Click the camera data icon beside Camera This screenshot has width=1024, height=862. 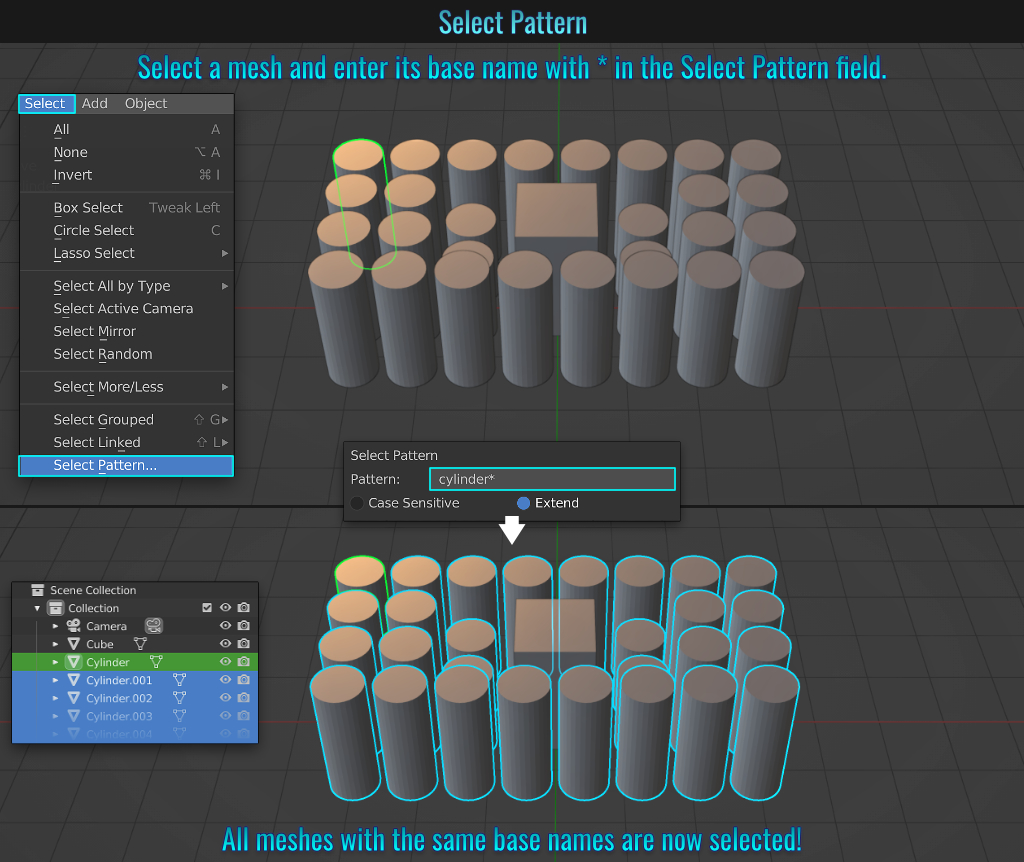153,626
